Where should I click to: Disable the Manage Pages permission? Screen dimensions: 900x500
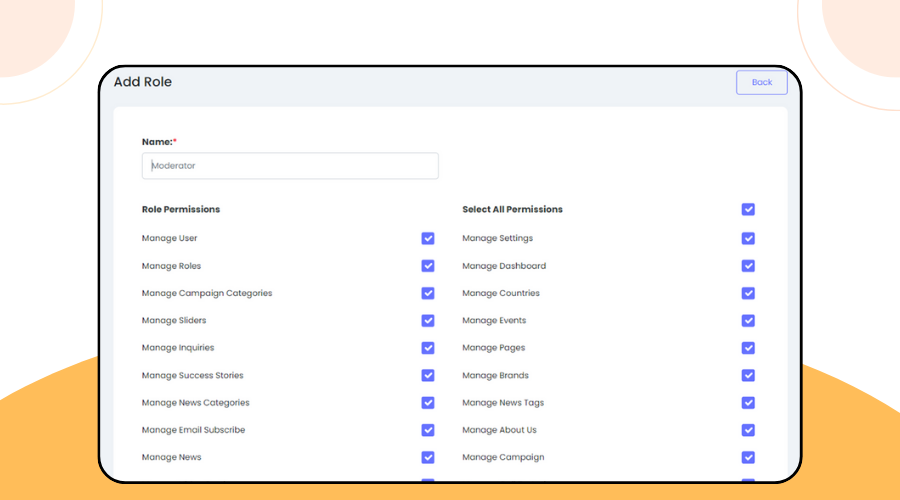(748, 348)
